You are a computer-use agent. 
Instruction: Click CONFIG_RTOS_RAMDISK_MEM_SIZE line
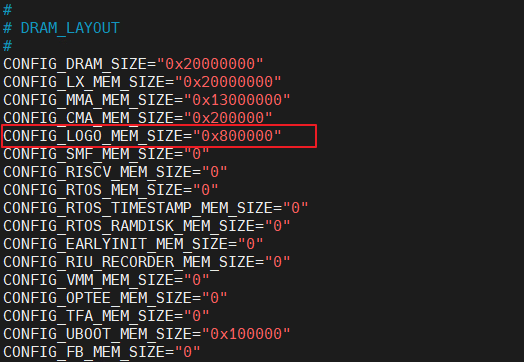click(x=147, y=226)
